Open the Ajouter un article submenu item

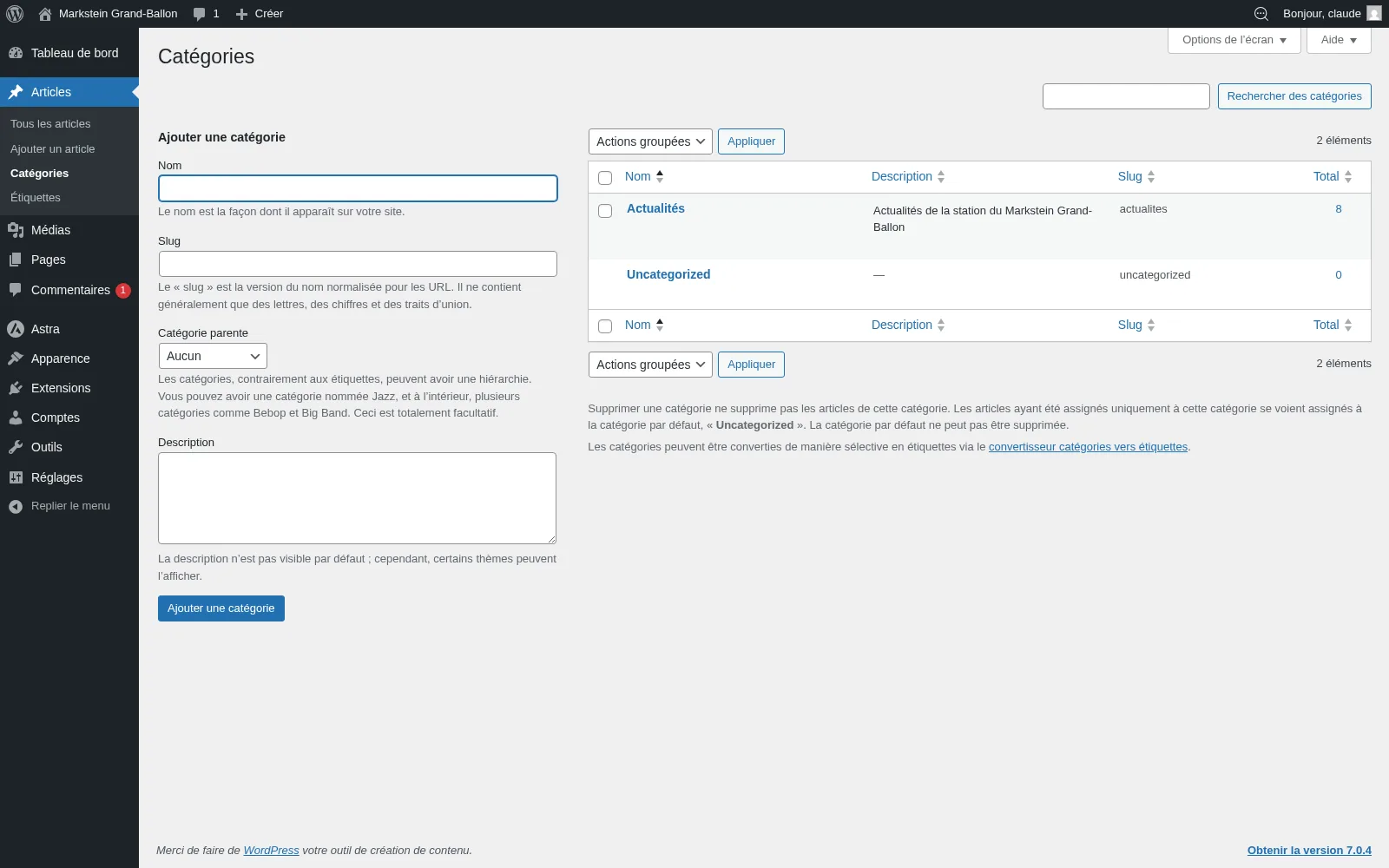[53, 149]
